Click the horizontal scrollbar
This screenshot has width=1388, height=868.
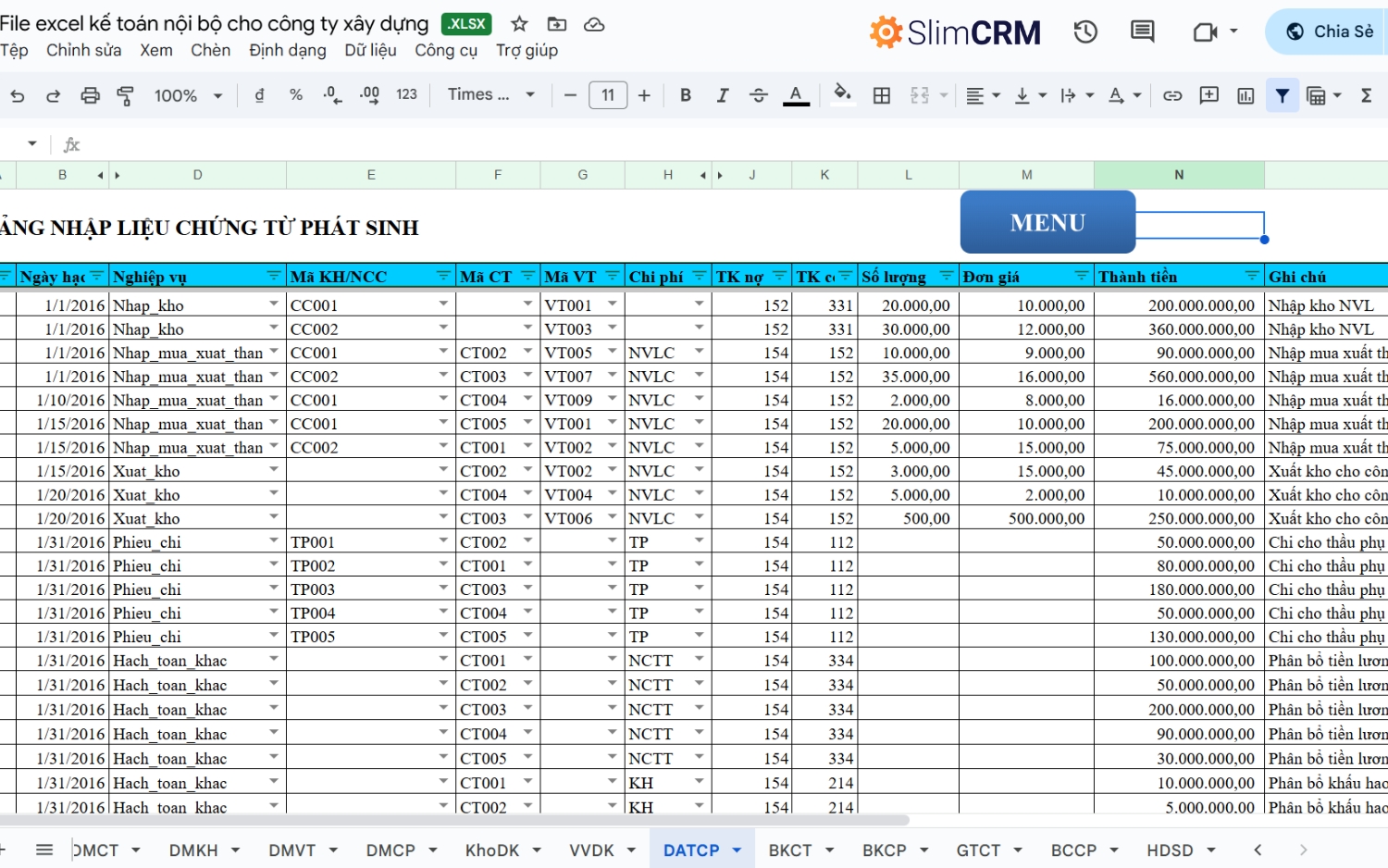453,820
